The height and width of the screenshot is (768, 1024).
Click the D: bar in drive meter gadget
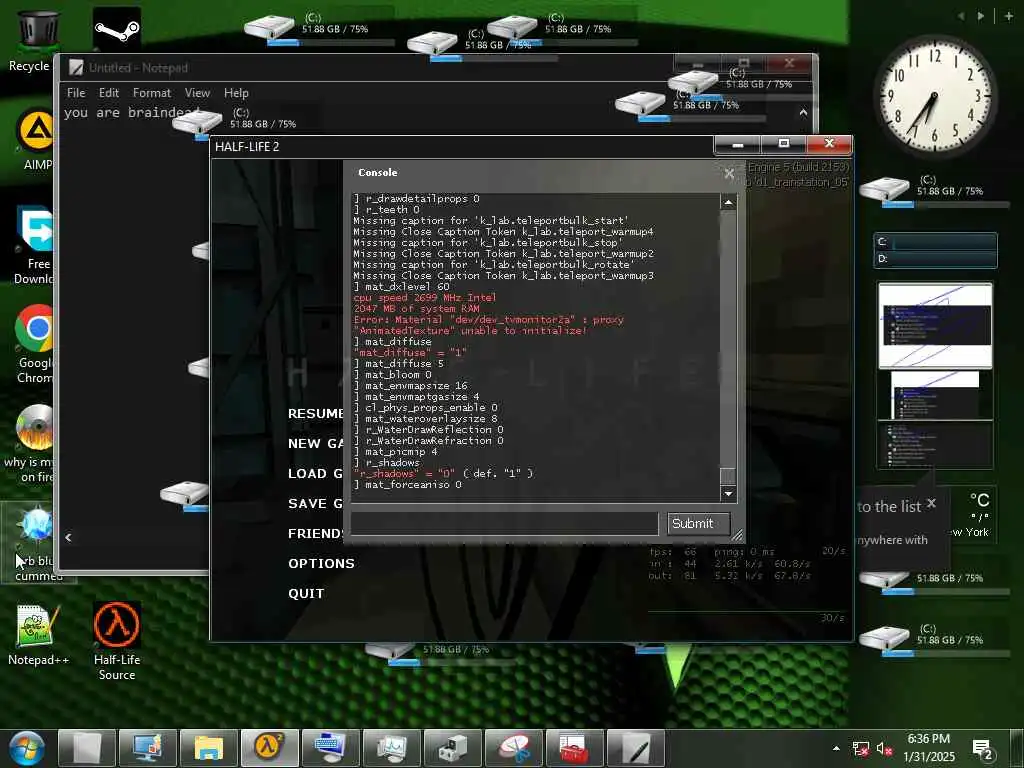(935, 259)
